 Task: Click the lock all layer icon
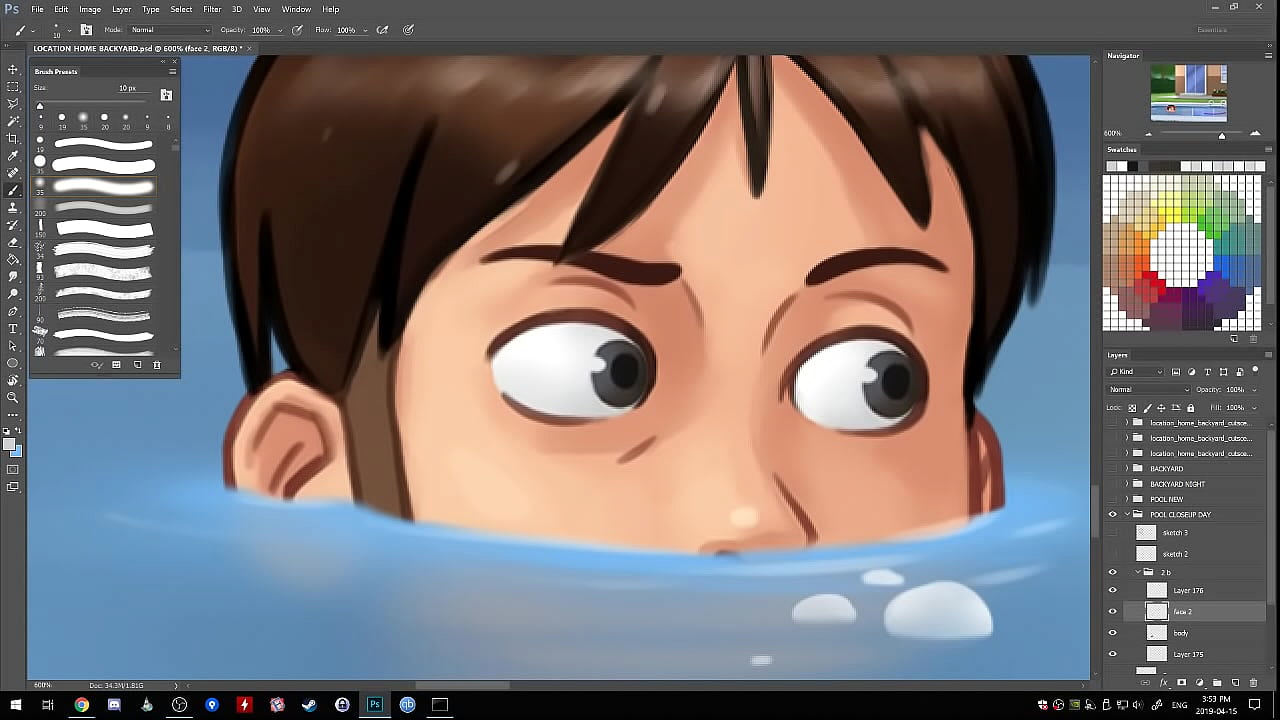(1190, 408)
